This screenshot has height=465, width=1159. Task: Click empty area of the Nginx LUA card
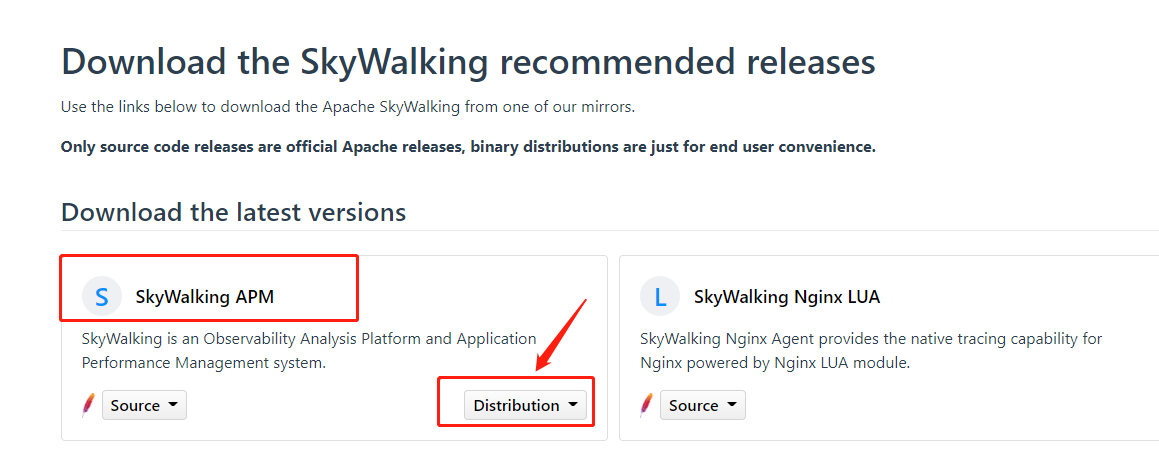pos(950,410)
